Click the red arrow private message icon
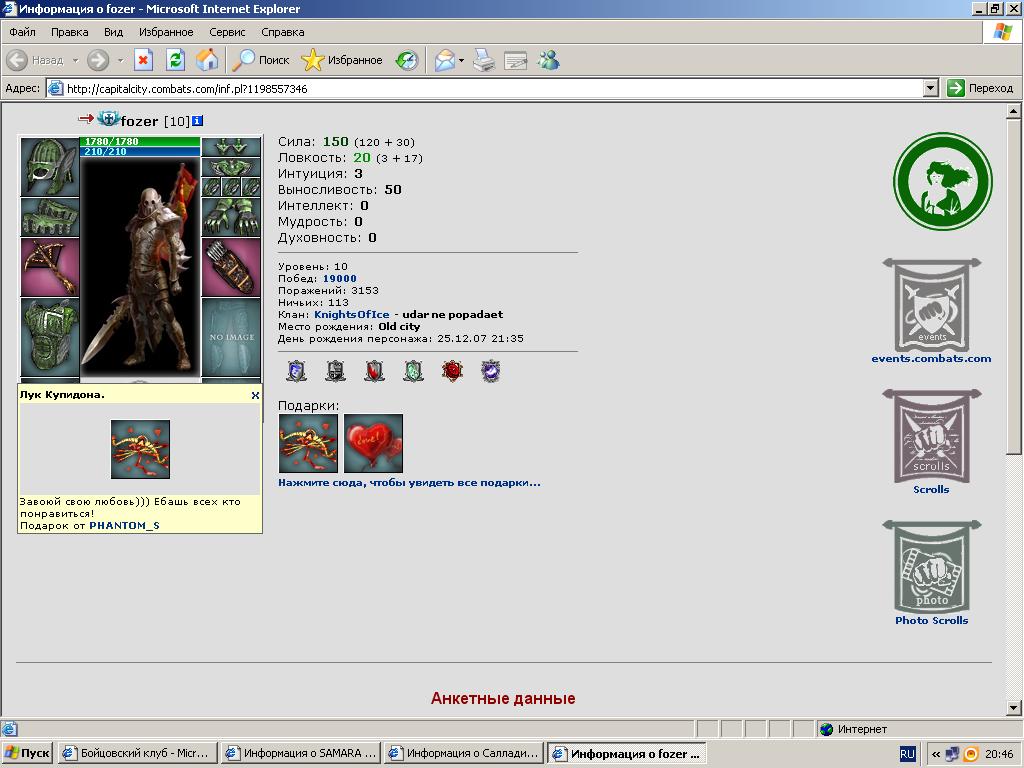This screenshot has height=768, width=1024. click(86, 119)
